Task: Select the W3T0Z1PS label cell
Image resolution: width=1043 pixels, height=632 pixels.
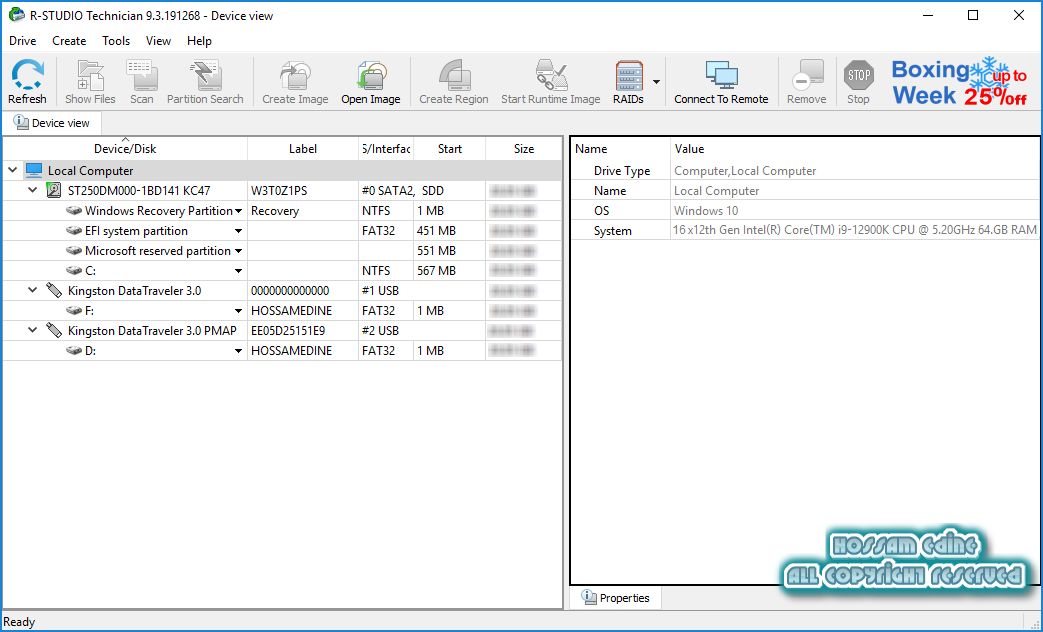Action: click(303, 190)
